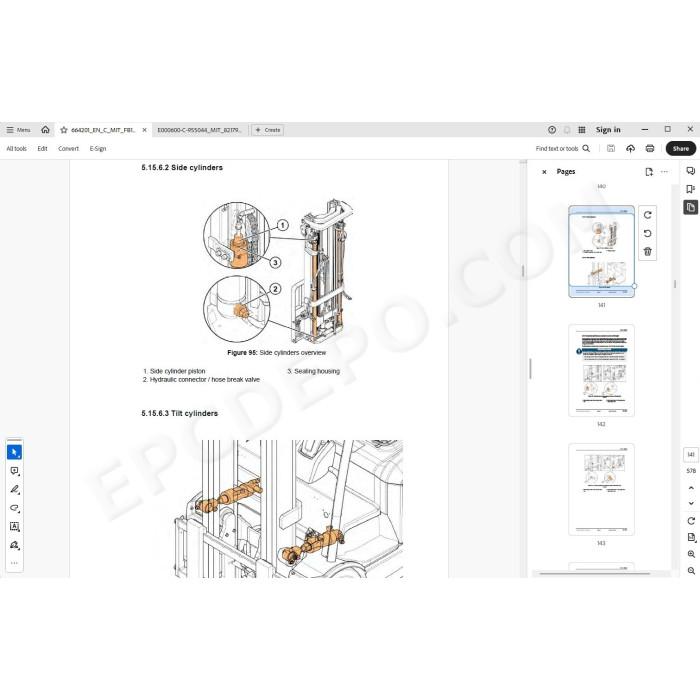
Task: Print the document using printer icon
Action: tap(650, 149)
